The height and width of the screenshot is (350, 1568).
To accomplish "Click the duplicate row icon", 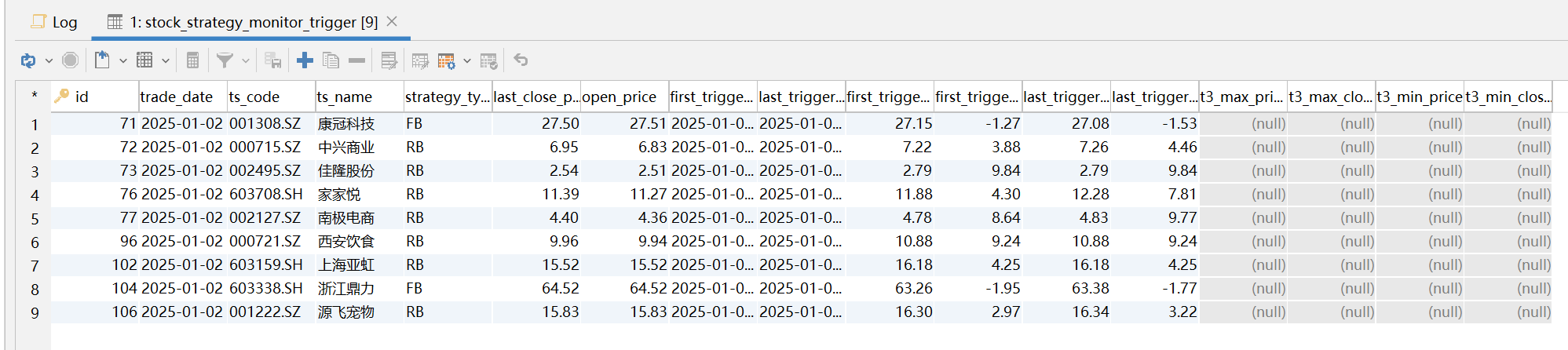I will [x=331, y=60].
